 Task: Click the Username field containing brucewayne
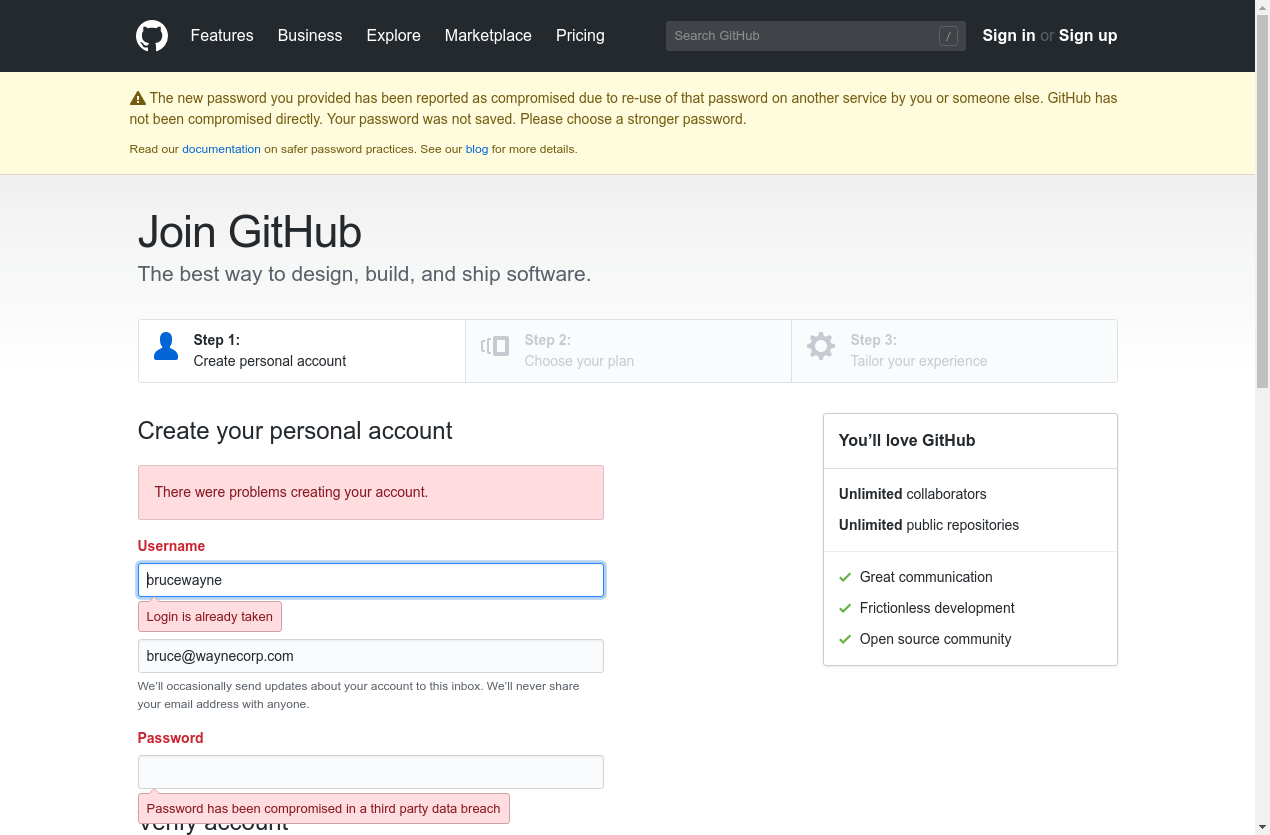coord(371,580)
